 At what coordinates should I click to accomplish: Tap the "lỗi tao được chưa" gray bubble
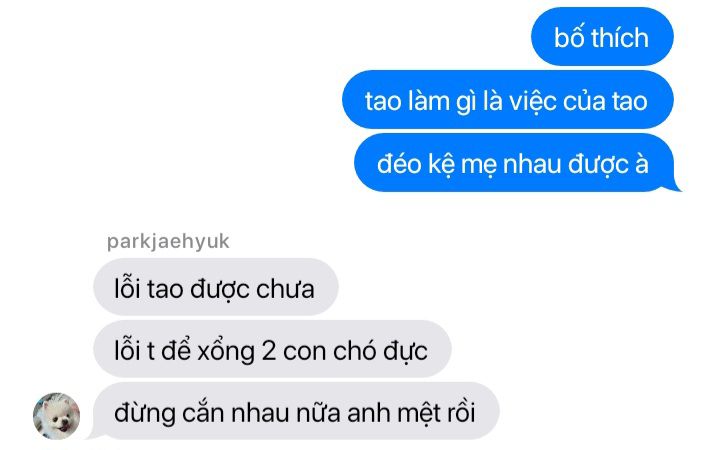[216, 287]
